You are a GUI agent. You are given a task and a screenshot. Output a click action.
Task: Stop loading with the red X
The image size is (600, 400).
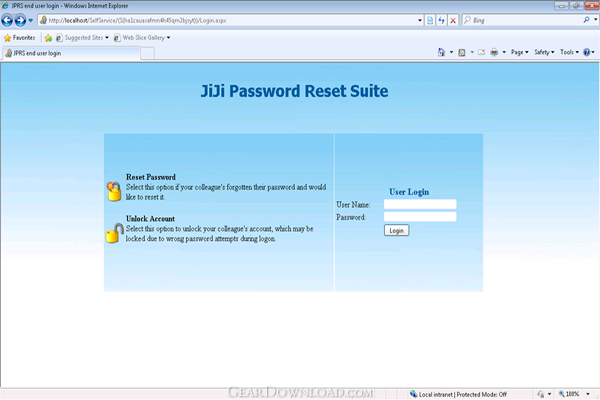[453, 20]
